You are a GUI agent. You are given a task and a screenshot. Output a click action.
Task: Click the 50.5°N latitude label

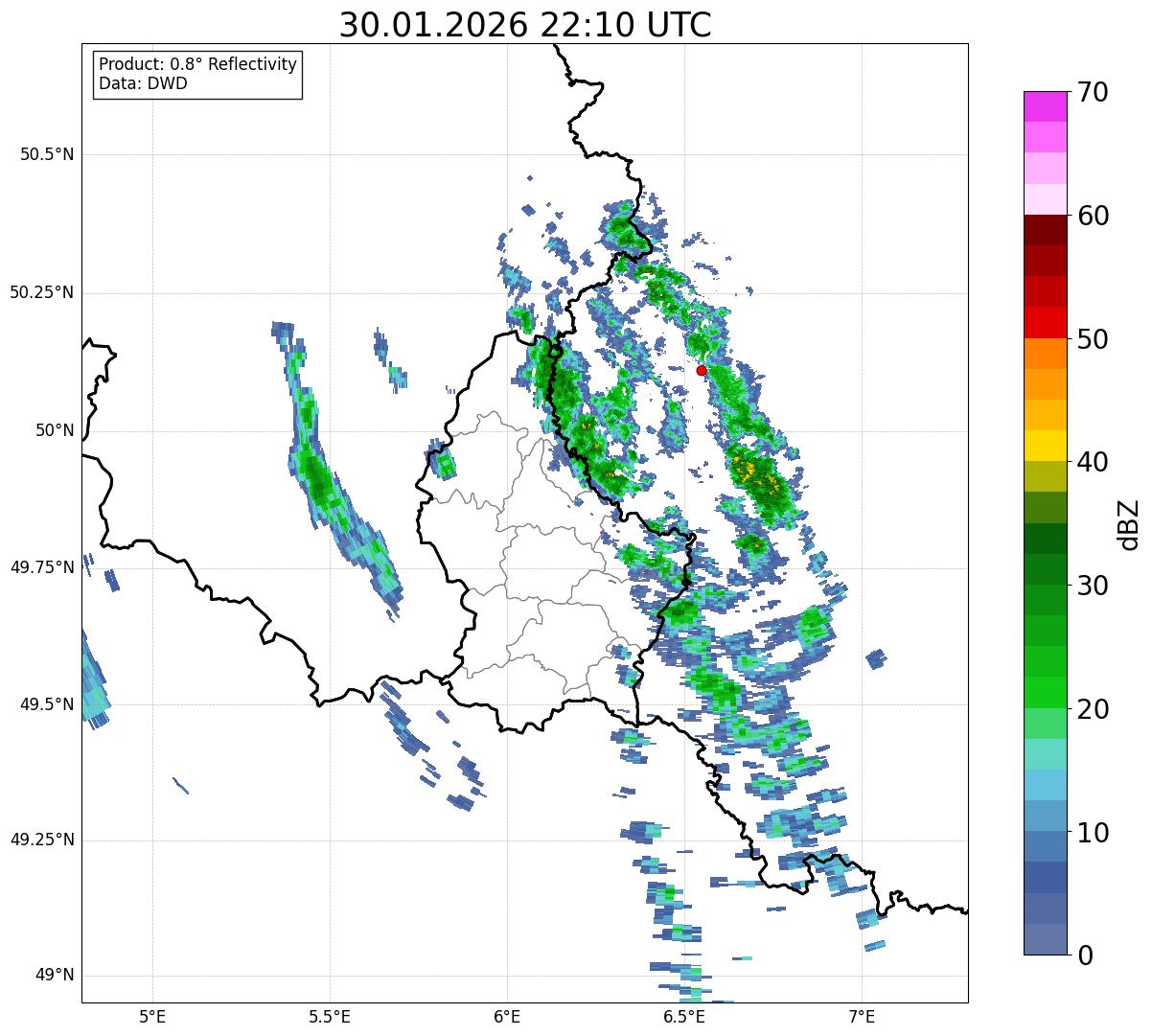pyautogui.click(x=46, y=154)
